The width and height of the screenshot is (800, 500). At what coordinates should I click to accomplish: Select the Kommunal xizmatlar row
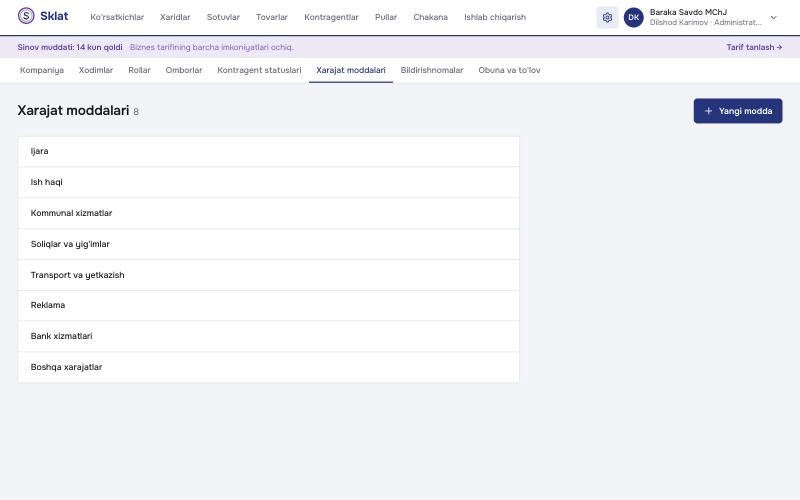click(268, 213)
